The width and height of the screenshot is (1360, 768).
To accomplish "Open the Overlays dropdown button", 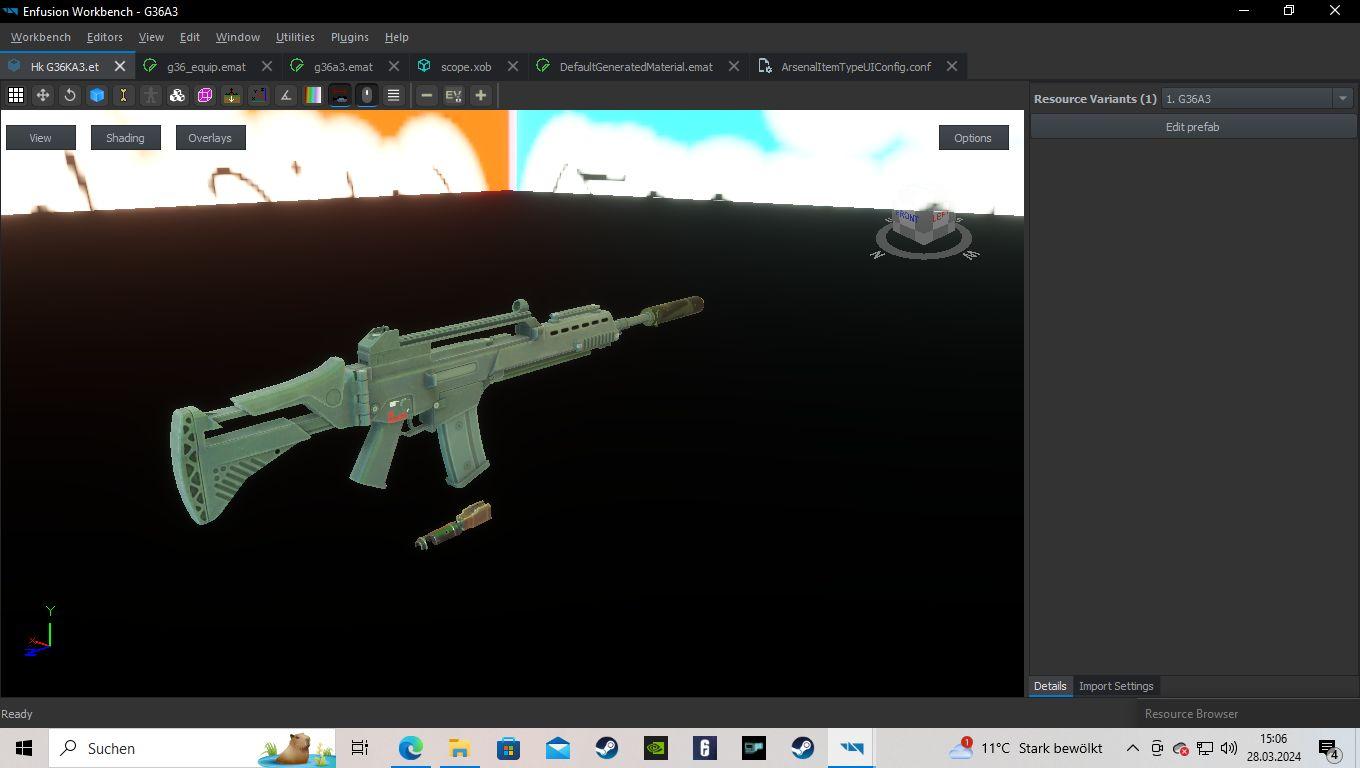I will click(210, 138).
